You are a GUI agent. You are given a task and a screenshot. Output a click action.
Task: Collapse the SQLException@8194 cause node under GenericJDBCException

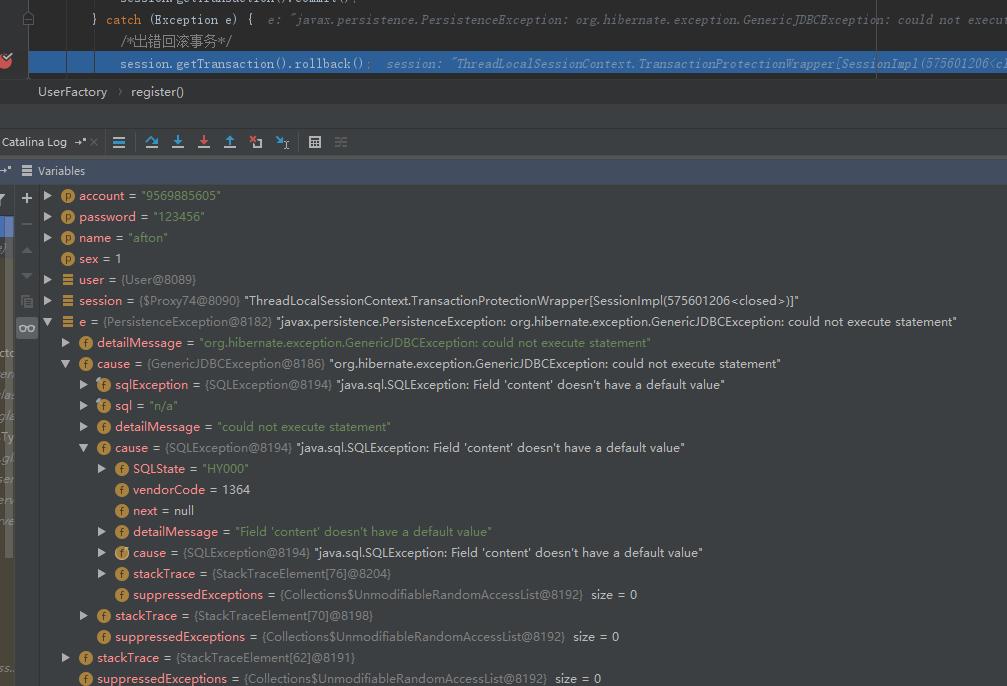83,448
